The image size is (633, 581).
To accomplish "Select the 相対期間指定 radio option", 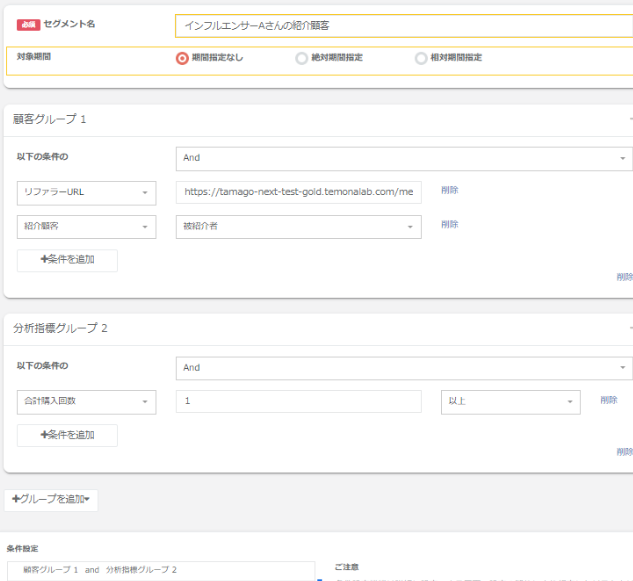I will click(421, 58).
